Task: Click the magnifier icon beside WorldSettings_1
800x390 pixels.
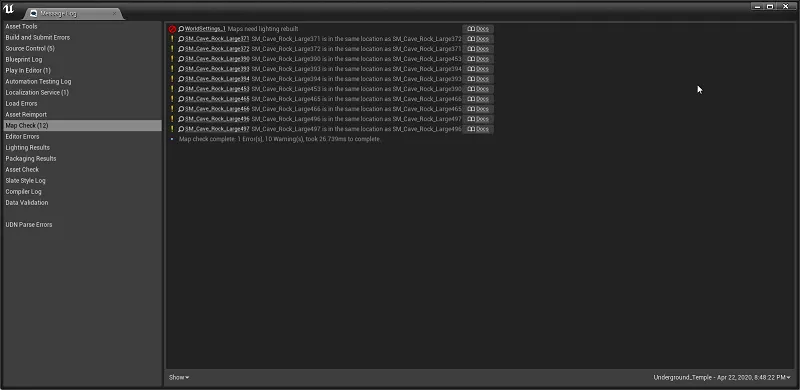Action: pyautogui.click(x=181, y=29)
